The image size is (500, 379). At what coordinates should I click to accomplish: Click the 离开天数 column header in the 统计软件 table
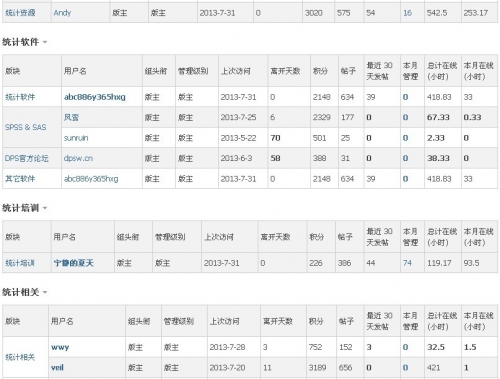click(285, 71)
